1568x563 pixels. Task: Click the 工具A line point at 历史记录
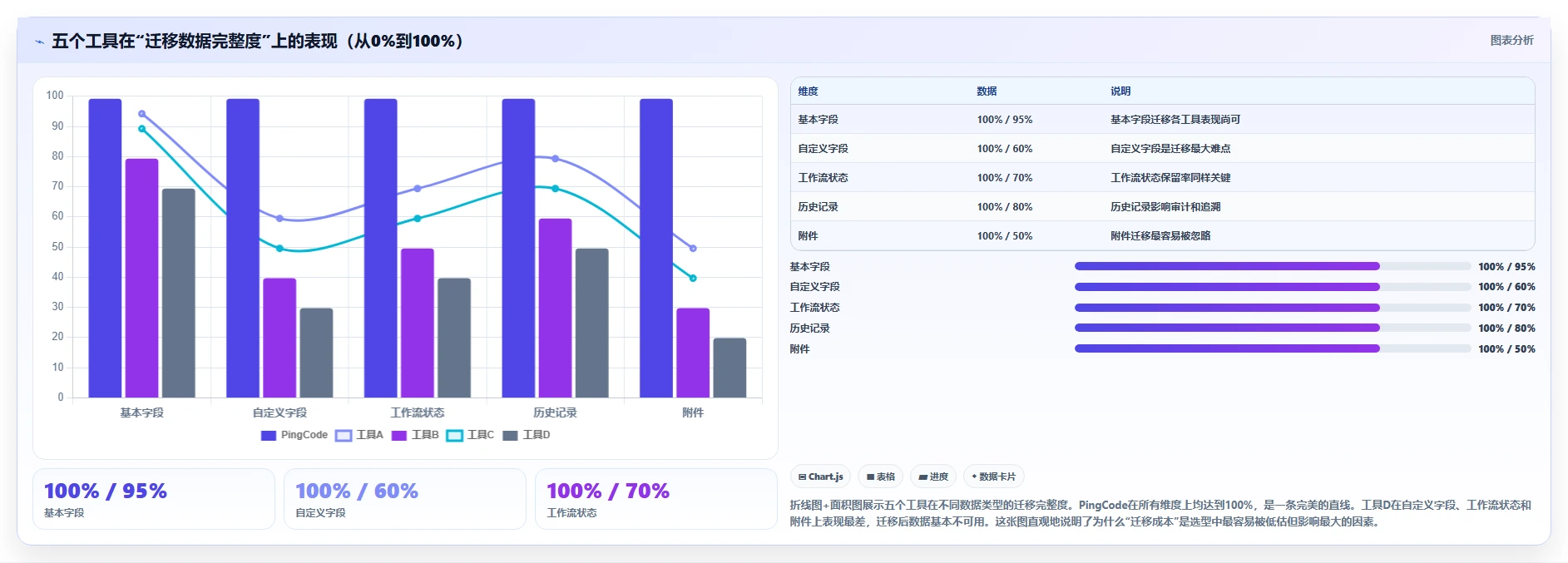[x=555, y=159]
